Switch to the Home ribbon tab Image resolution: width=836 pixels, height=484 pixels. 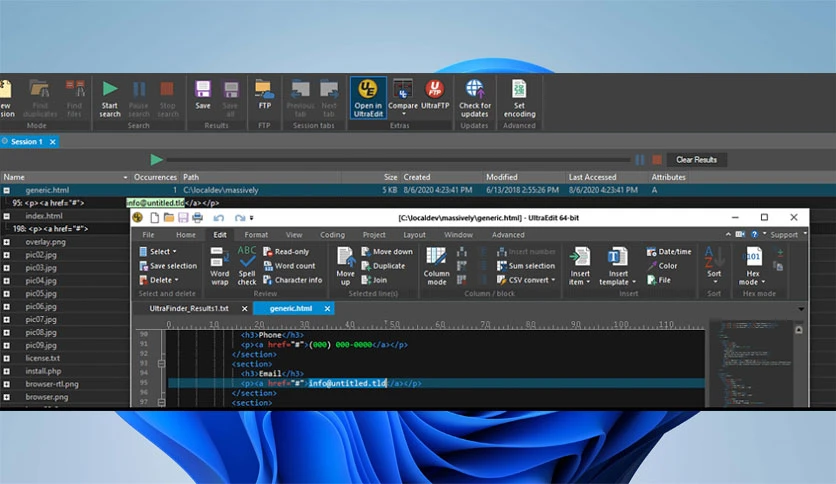[x=186, y=235]
